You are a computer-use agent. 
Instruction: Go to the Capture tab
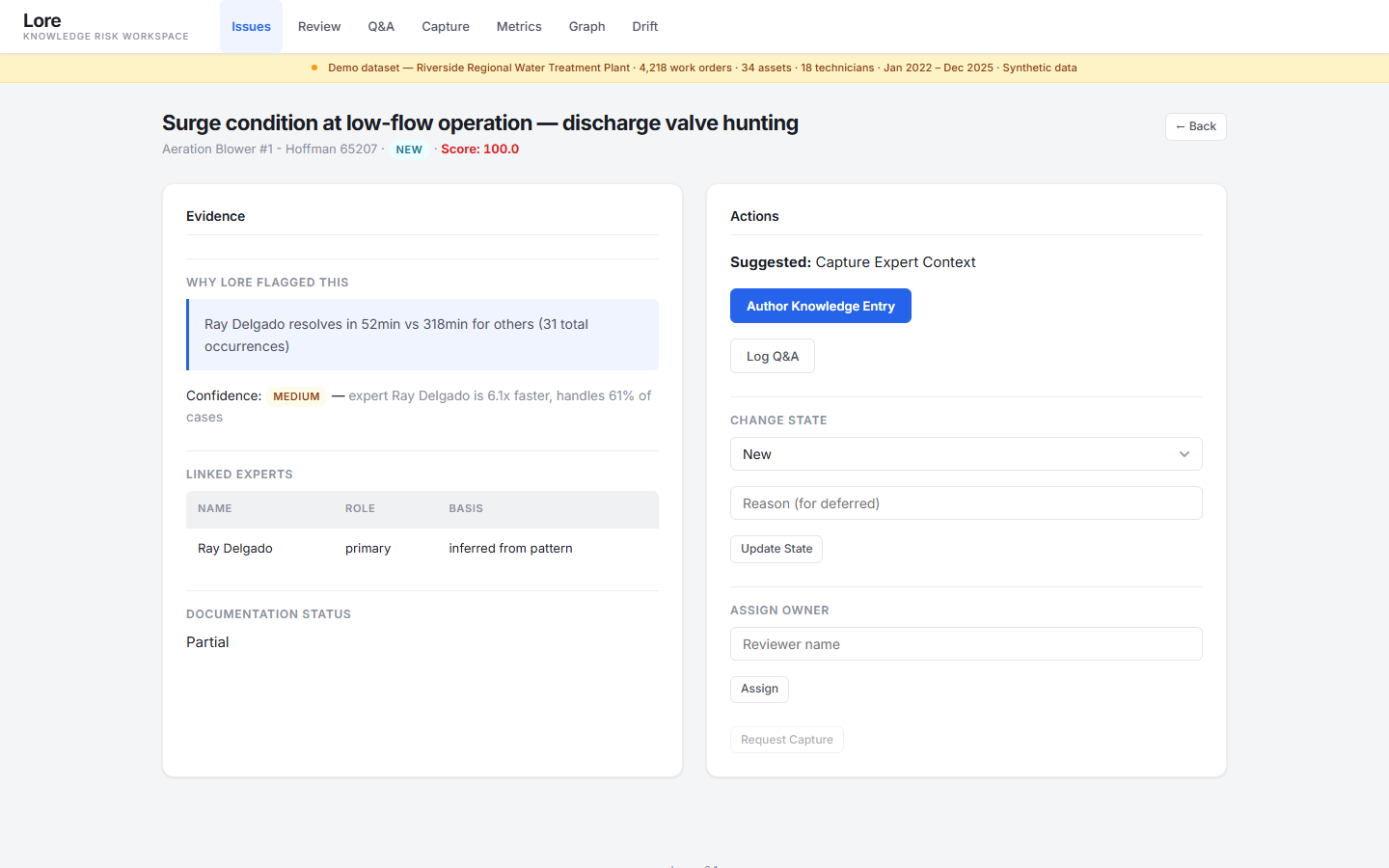445,26
